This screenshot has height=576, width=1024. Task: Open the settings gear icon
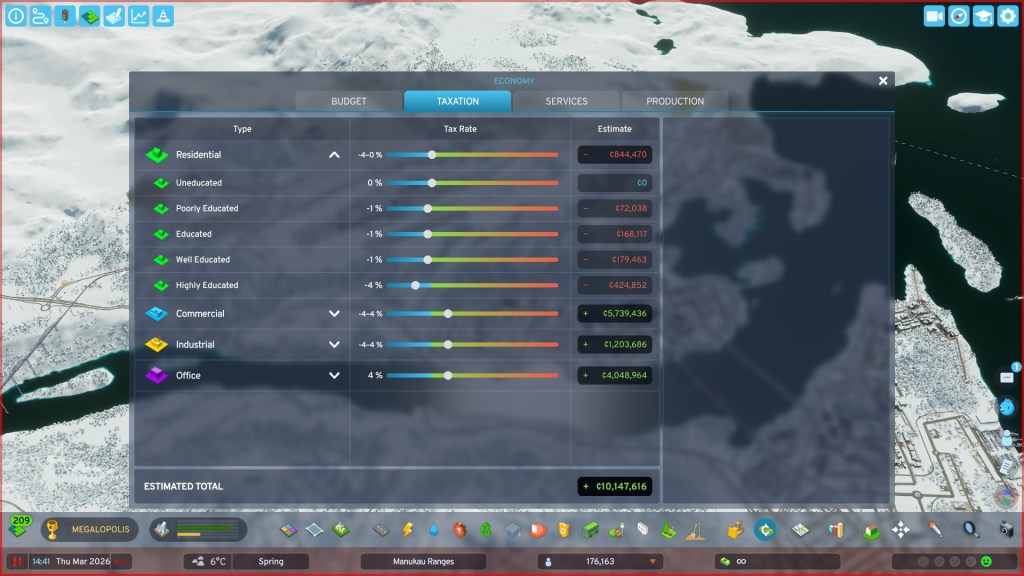1007,16
